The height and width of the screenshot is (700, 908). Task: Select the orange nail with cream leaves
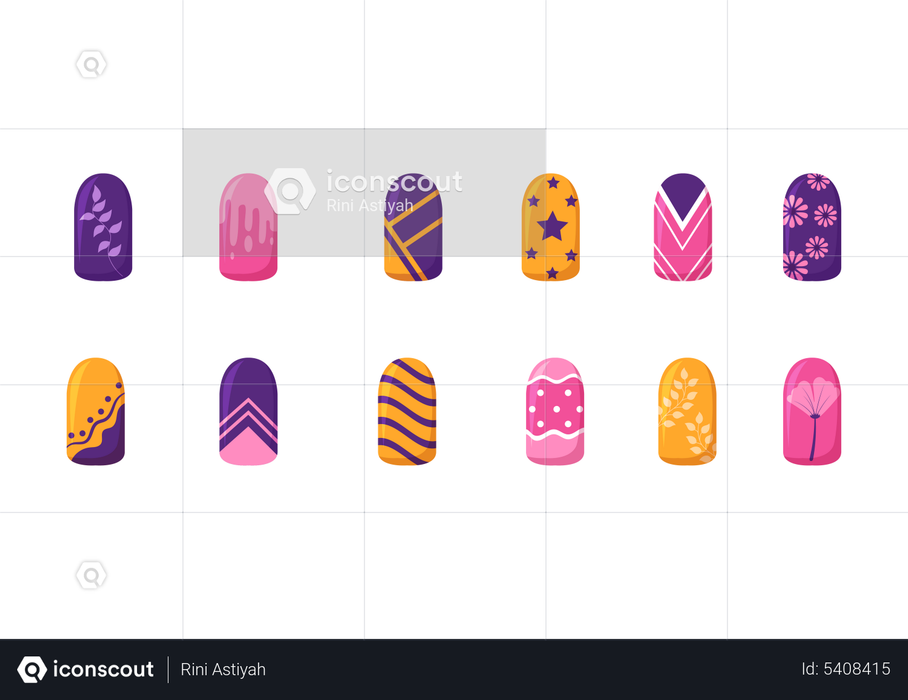[687, 411]
